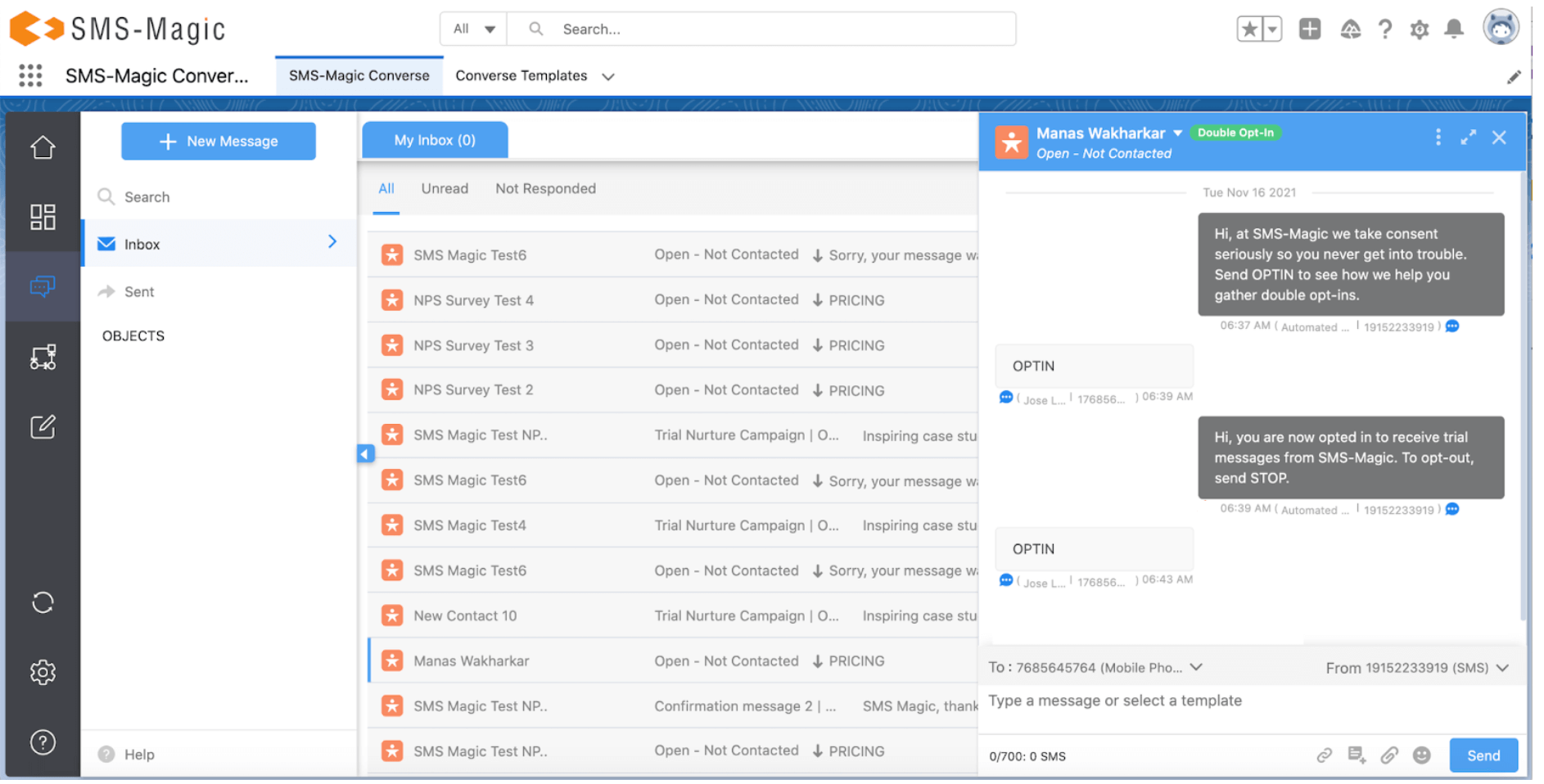
Task: Click the SMS-Magic logo
Action: pos(117,29)
